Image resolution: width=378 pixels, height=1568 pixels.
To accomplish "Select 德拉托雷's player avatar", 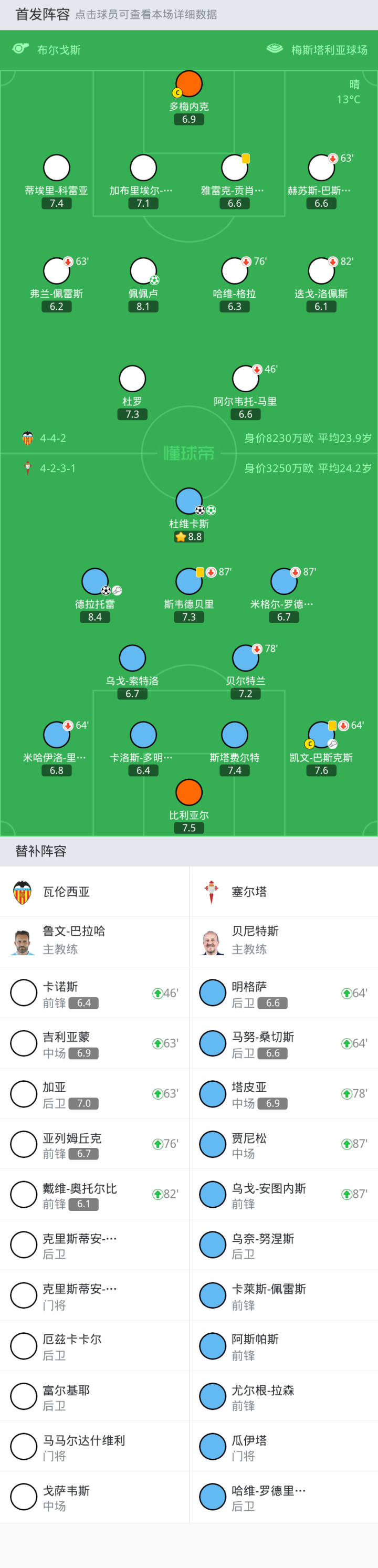I will tap(95, 581).
